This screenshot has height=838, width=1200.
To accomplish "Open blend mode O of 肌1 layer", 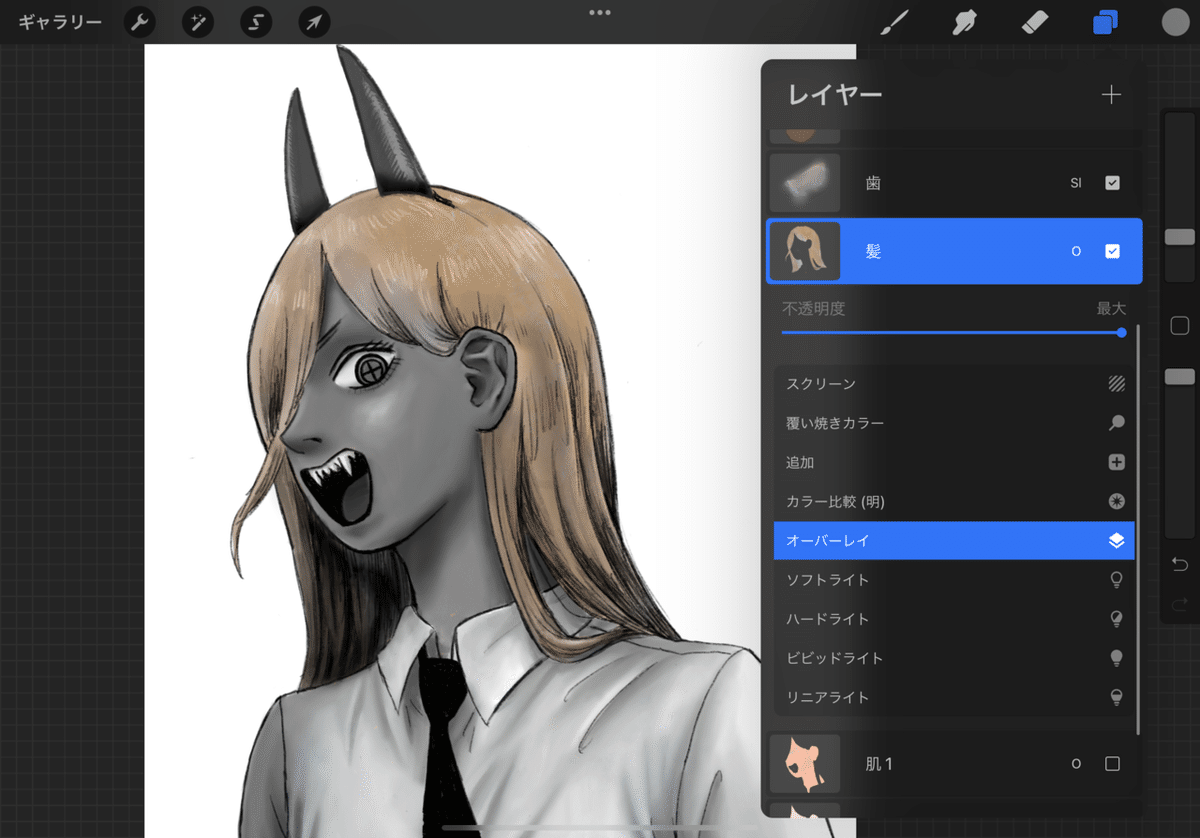I will click(x=1076, y=764).
